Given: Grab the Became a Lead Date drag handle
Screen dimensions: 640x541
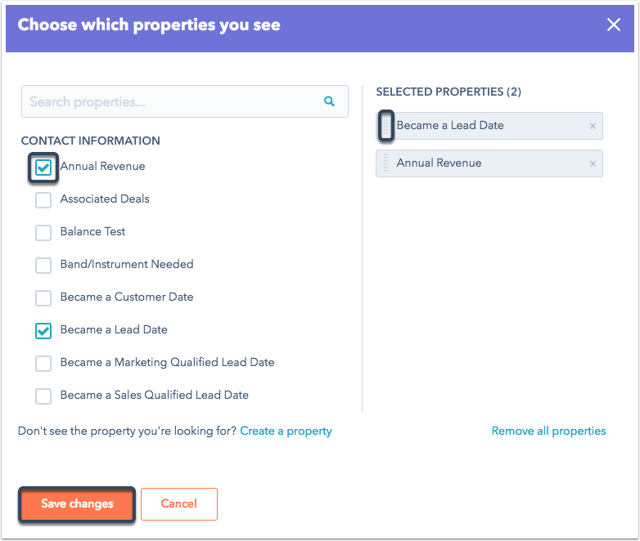Looking at the screenshot, I should [x=386, y=126].
